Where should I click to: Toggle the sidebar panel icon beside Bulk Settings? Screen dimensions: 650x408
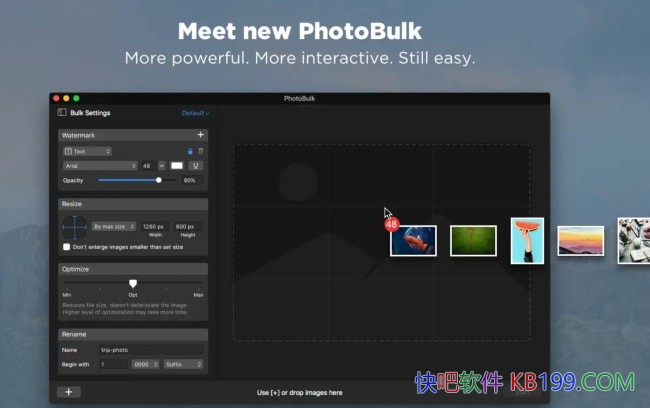(x=62, y=114)
